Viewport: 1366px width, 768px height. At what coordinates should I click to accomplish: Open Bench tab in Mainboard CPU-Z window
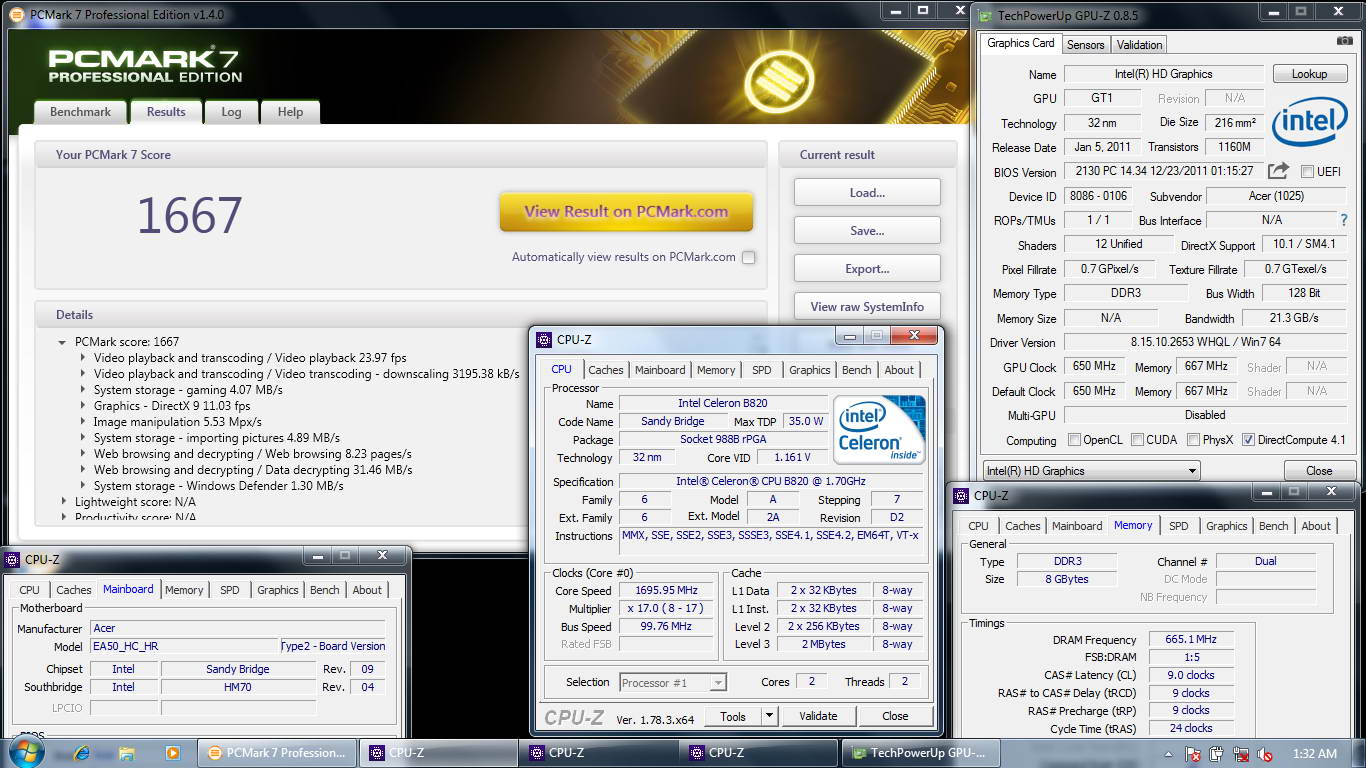point(324,590)
